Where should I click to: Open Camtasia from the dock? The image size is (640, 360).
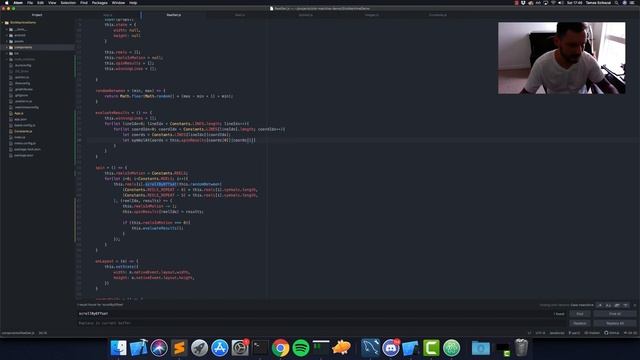431,348
